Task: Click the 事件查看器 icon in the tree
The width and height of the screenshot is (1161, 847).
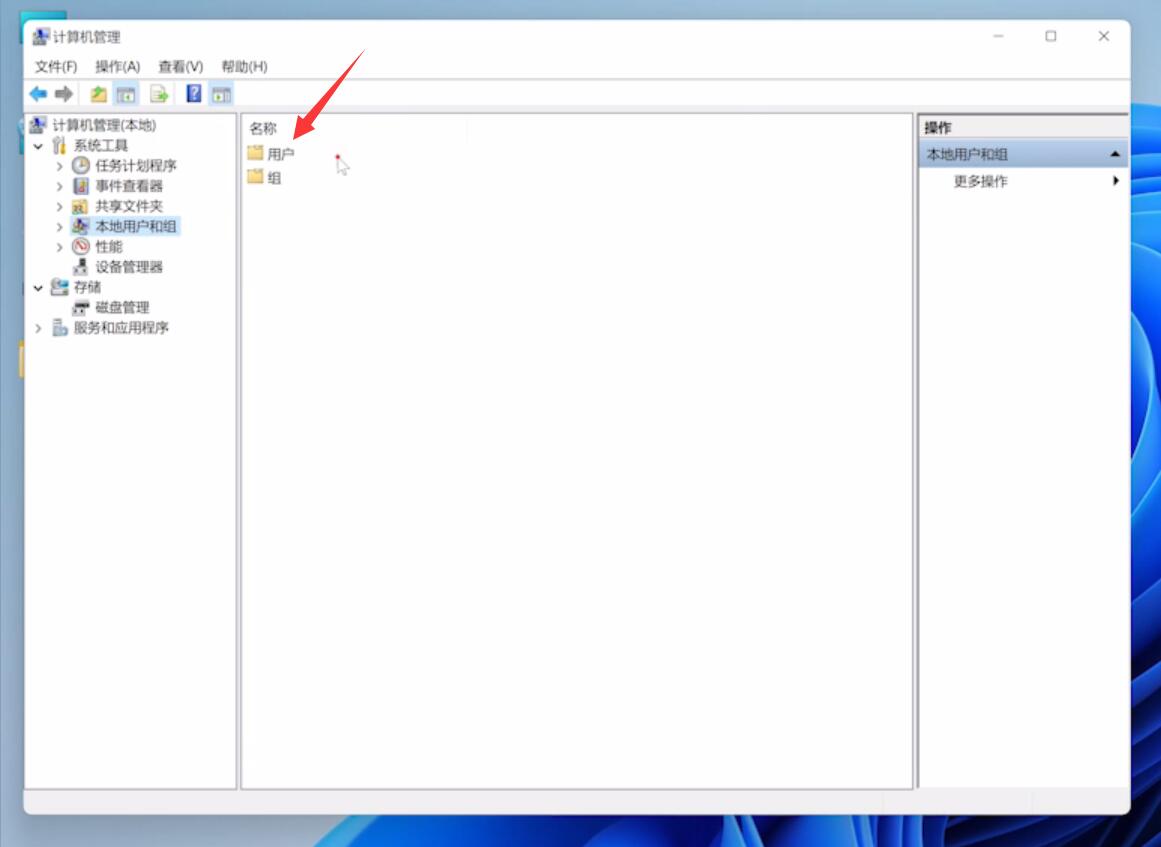Action: (x=81, y=185)
